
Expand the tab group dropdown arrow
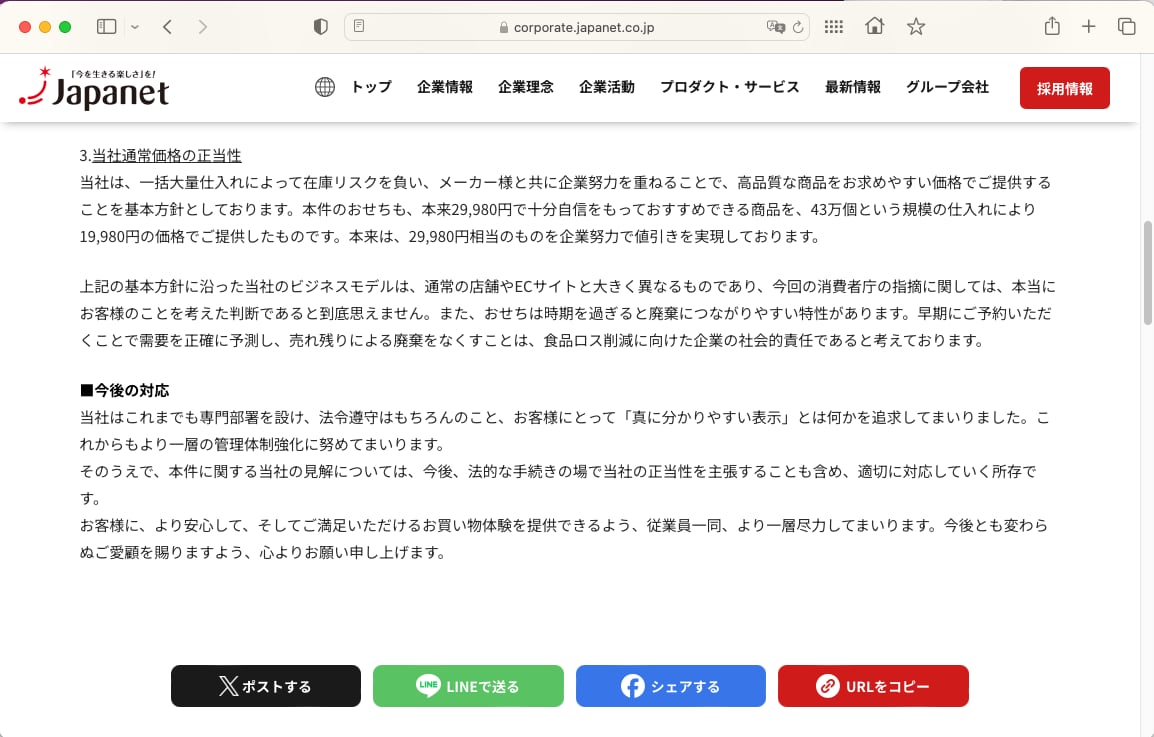(135, 27)
